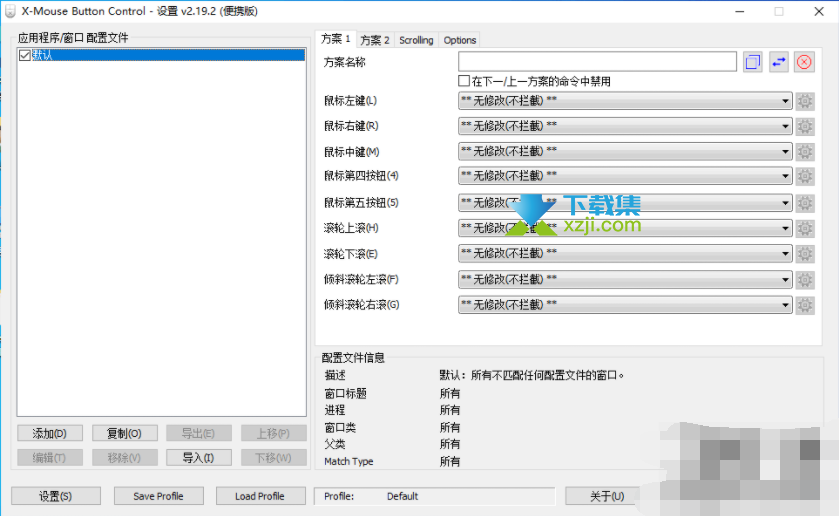Click the Match Type label
The image size is (839, 516).
(349, 461)
